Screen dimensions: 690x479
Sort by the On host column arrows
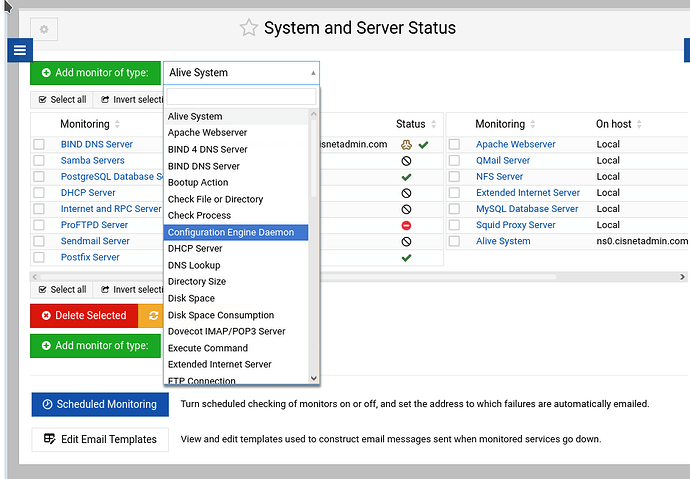[x=639, y=124]
